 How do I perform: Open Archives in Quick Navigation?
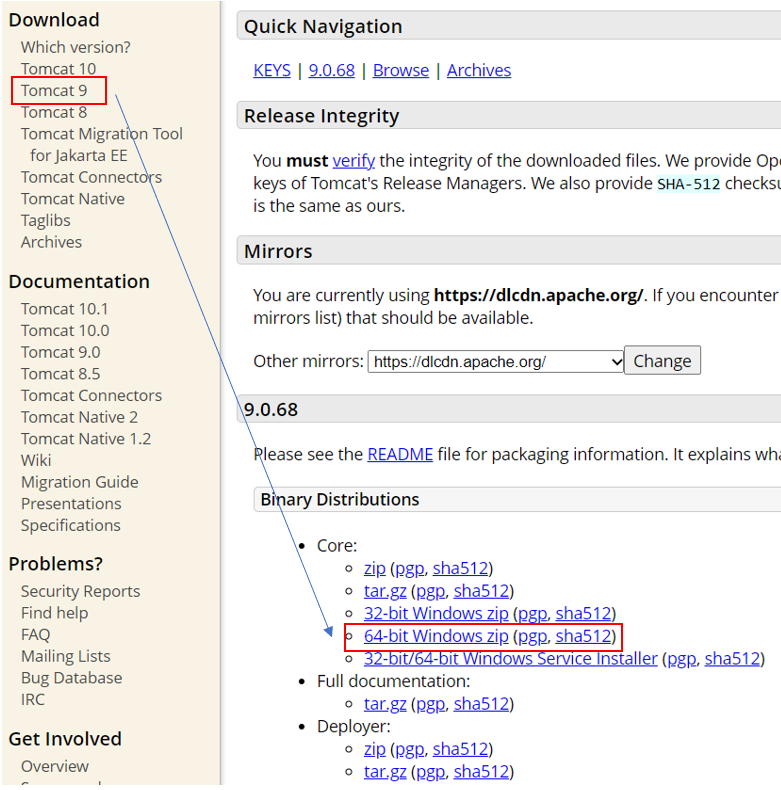pyautogui.click(x=479, y=71)
